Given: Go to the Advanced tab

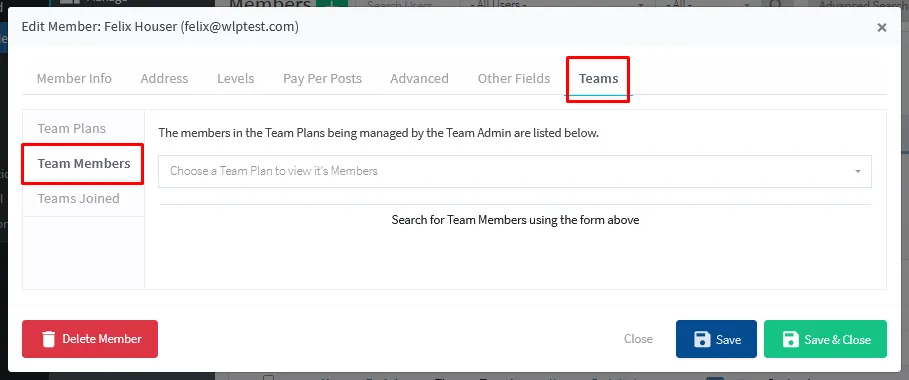Looking at the screenshot, I should tap(419, 78).
